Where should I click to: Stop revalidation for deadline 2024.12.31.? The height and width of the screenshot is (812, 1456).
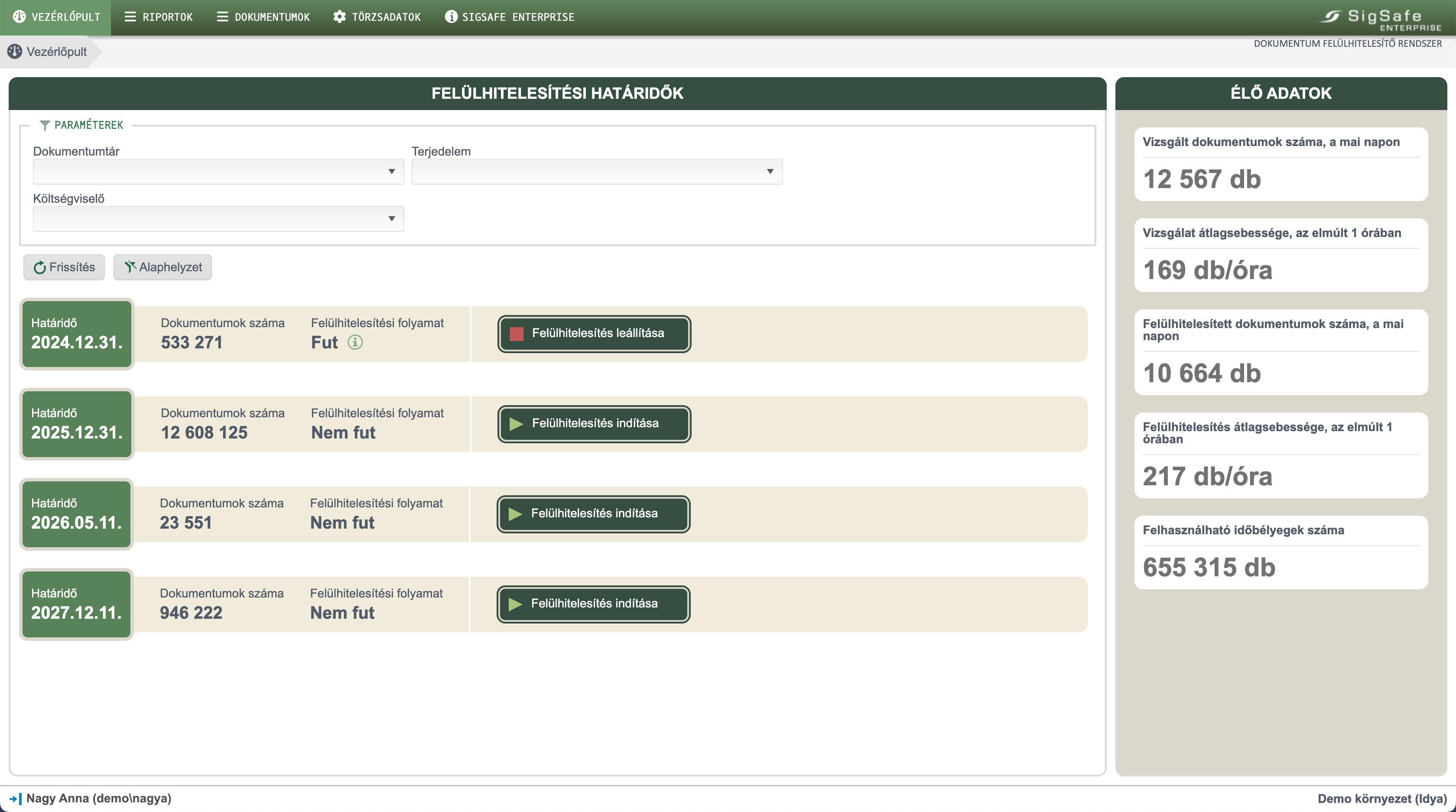pyautogui.click(x=594, y=333)
